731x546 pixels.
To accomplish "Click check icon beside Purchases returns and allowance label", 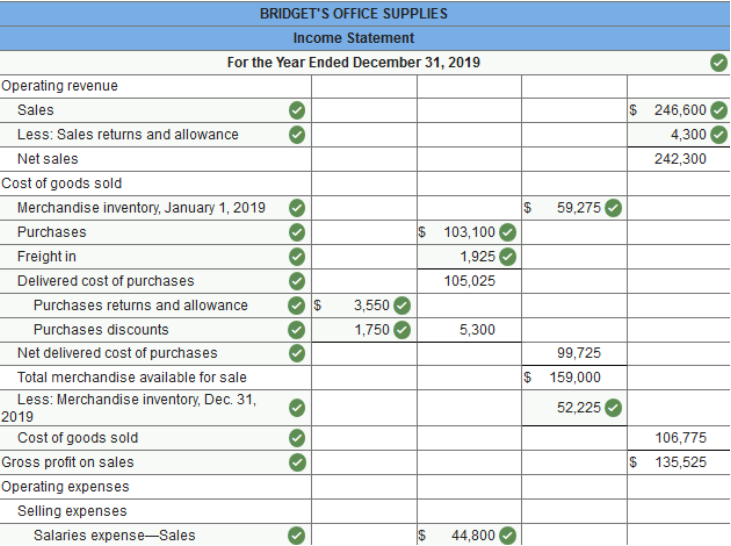I will (x=297, y=305).
